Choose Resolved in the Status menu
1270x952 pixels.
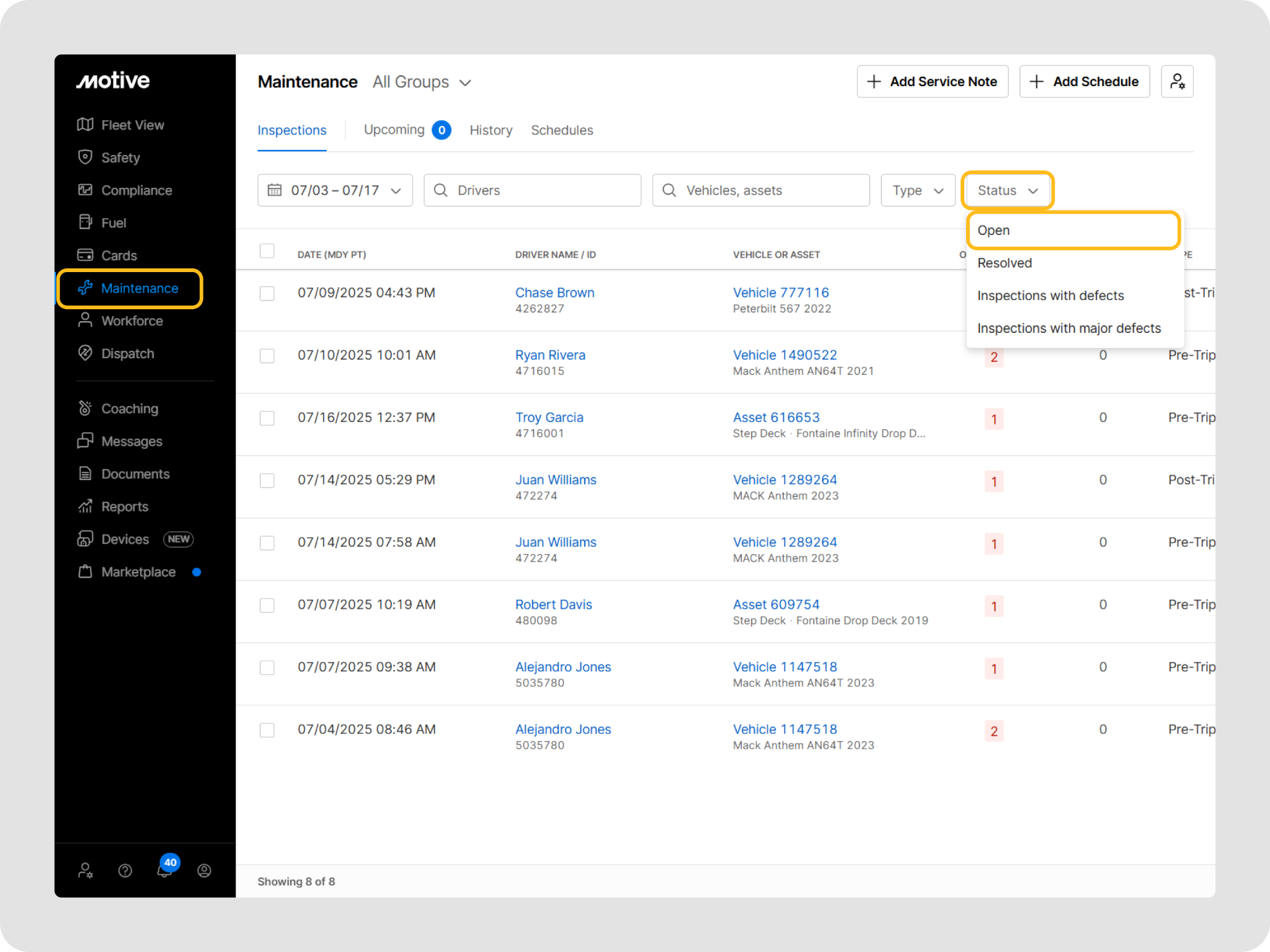point(1005,263)
